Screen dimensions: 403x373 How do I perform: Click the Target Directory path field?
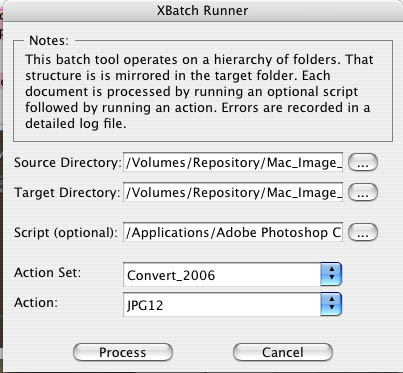coord(233,192)
